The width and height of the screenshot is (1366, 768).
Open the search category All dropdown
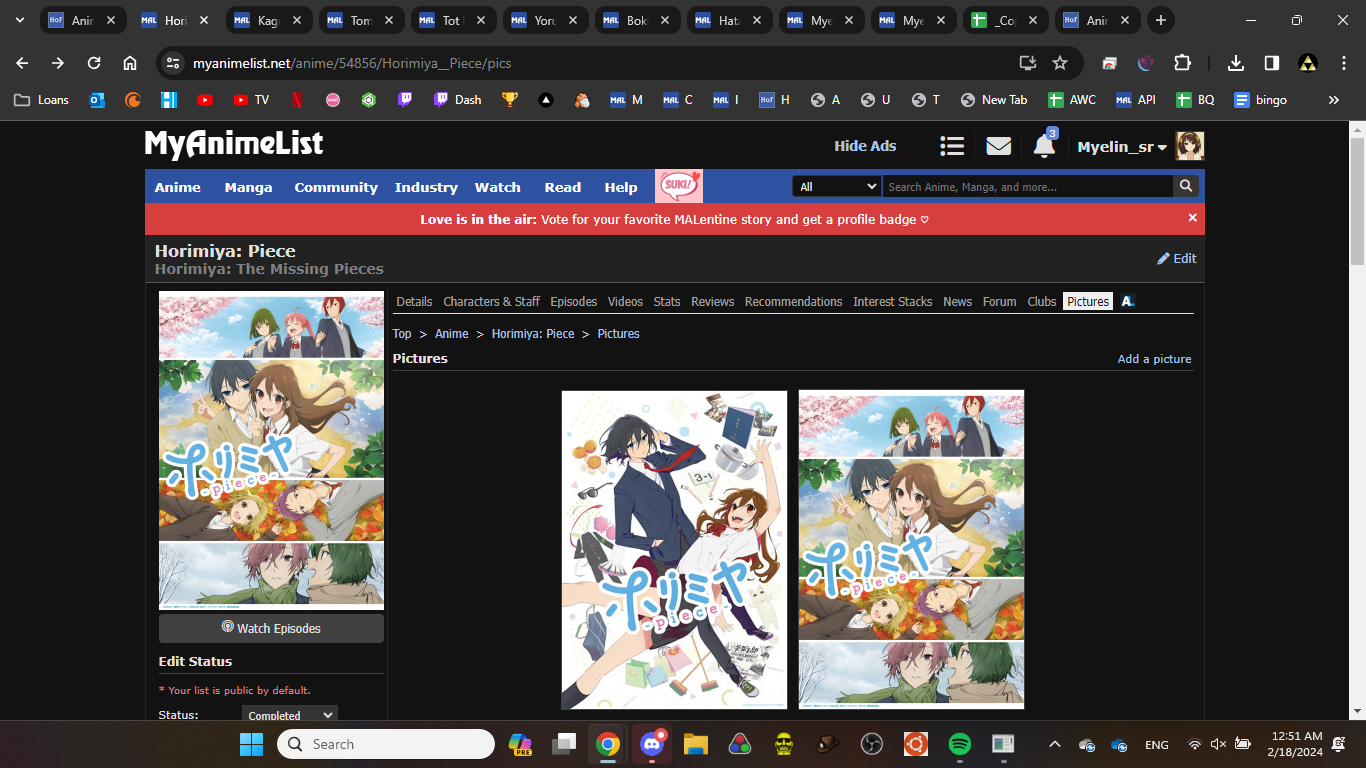(837, 186)
